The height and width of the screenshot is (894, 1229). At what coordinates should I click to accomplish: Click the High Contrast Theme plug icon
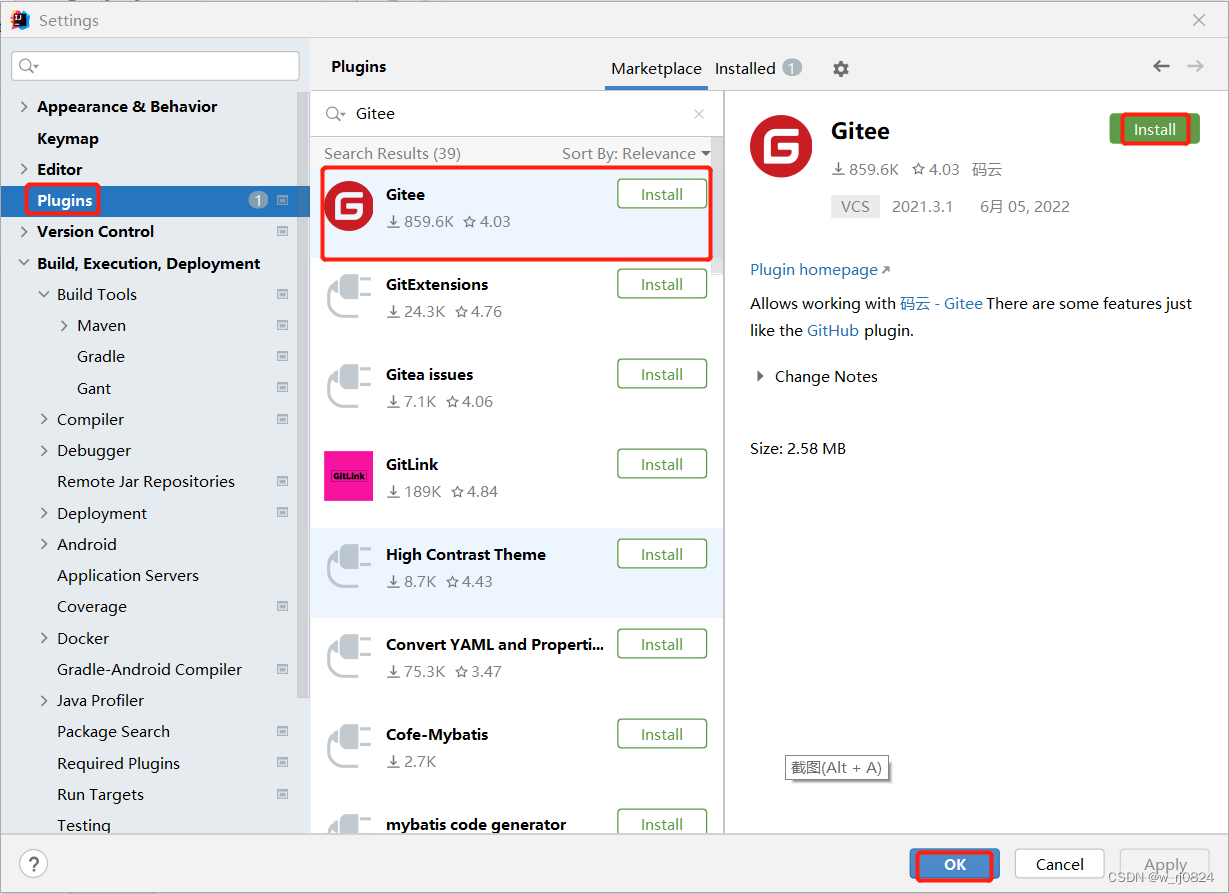(x=349, y=567)
